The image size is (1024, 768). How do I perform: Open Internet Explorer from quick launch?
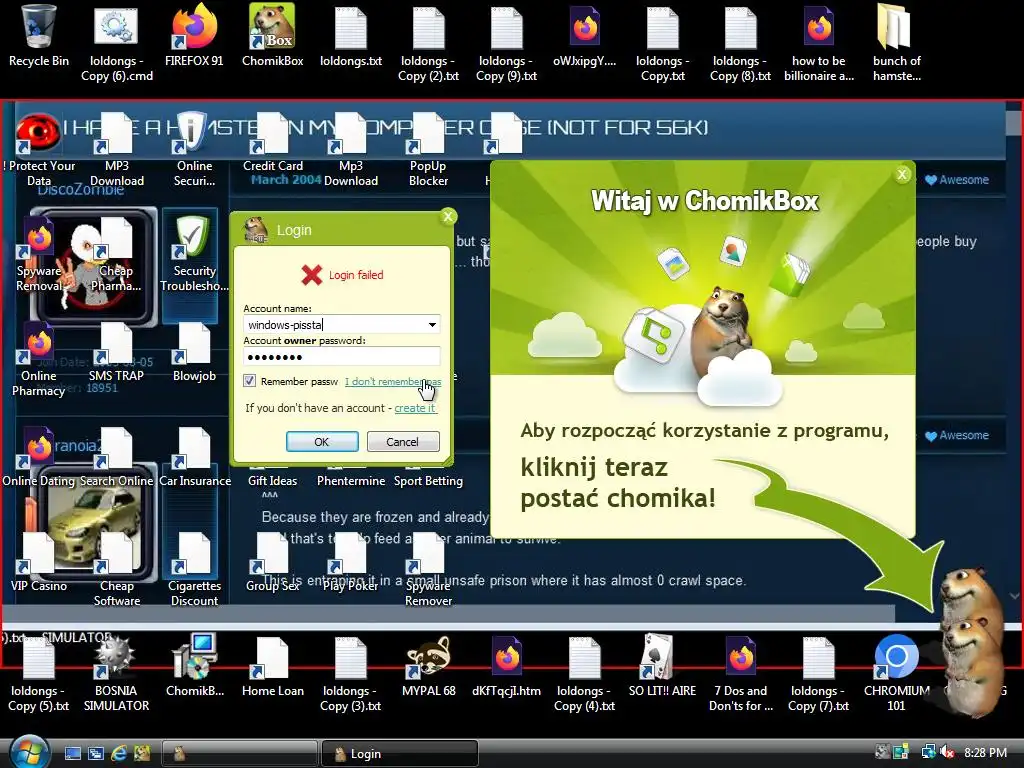coord(119,754)
